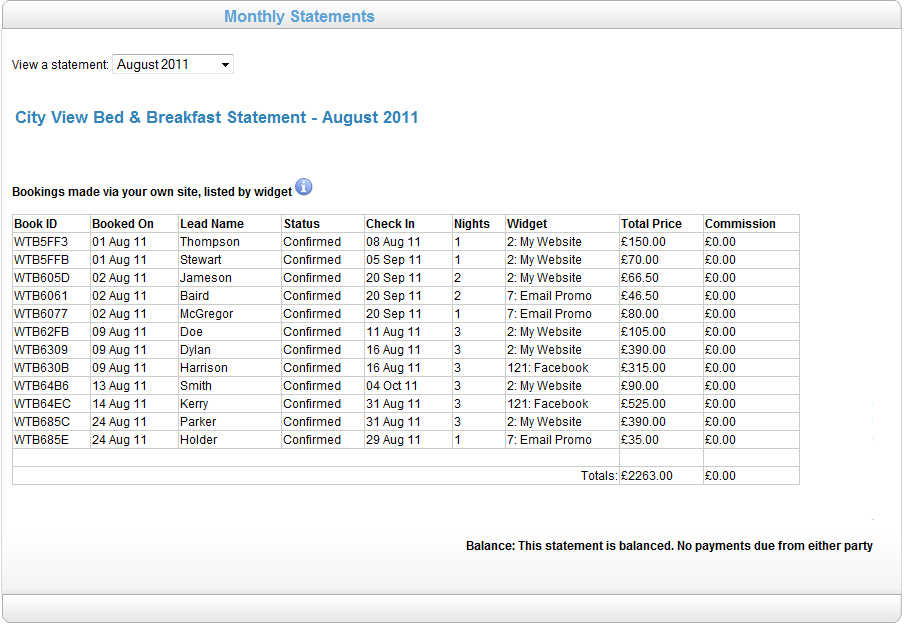Click the Commission column header

(740, 224)
